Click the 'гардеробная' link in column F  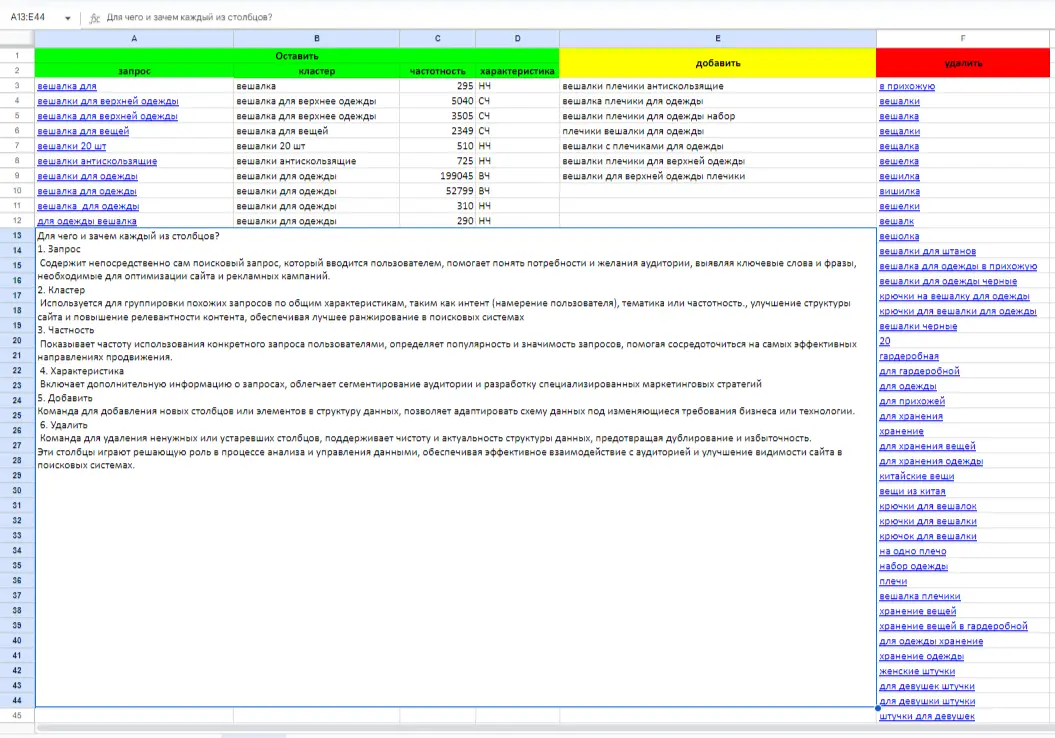908,356
